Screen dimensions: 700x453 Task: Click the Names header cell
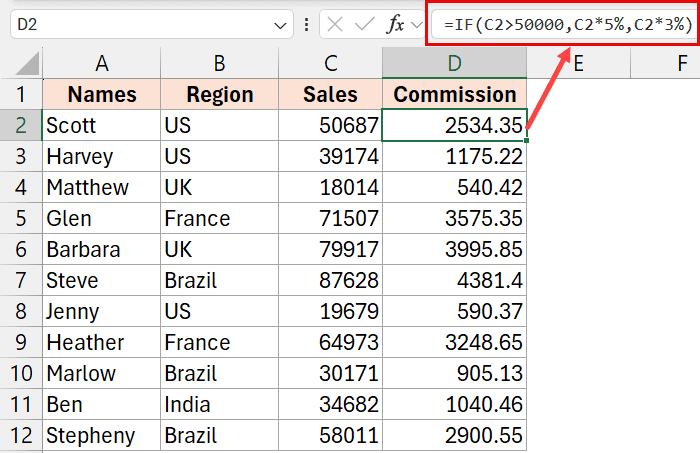tap(102, 95)
